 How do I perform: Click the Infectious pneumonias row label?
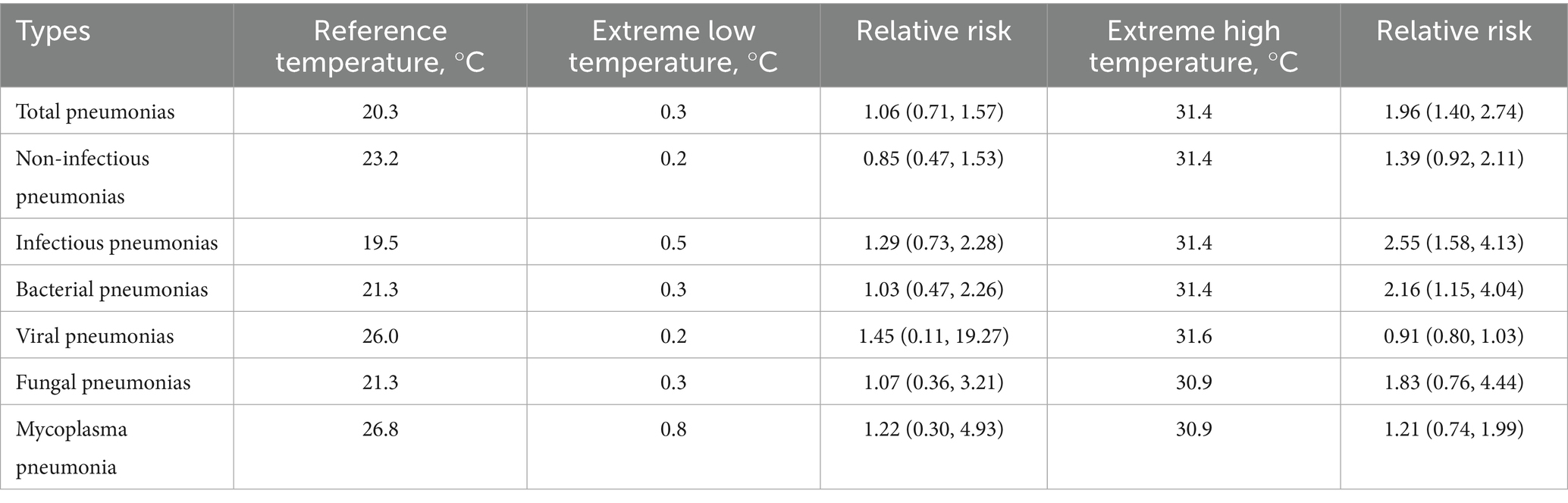point(117,243)
